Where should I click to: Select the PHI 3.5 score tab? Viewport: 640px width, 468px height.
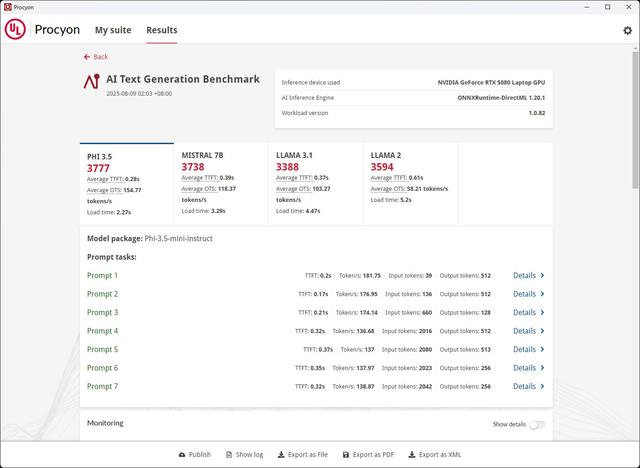coord(127,184)
